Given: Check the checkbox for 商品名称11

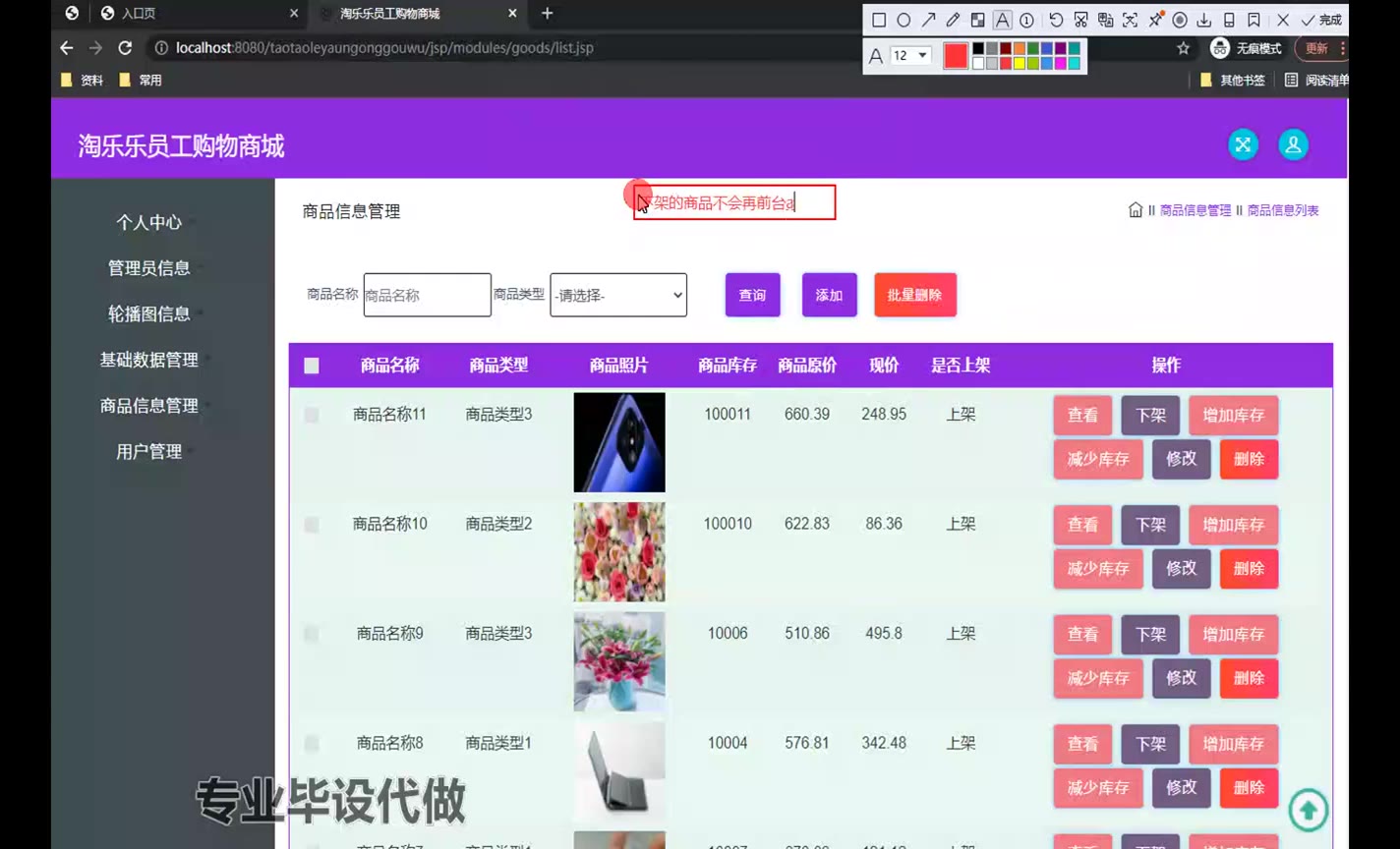Looking at the screenshot, I should tap(312, 416).
